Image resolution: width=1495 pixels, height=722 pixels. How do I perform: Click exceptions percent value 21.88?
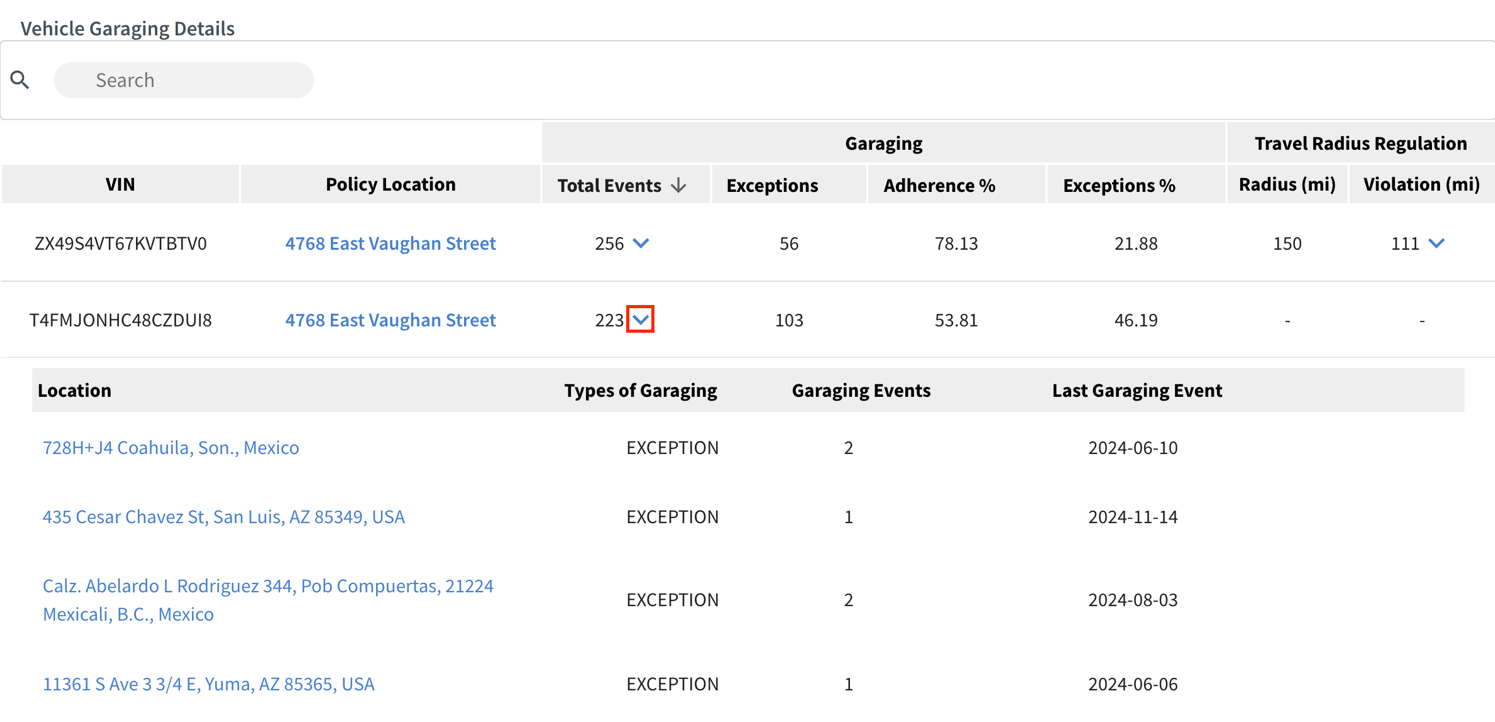pyautogui.click(x=1136, y=243)
